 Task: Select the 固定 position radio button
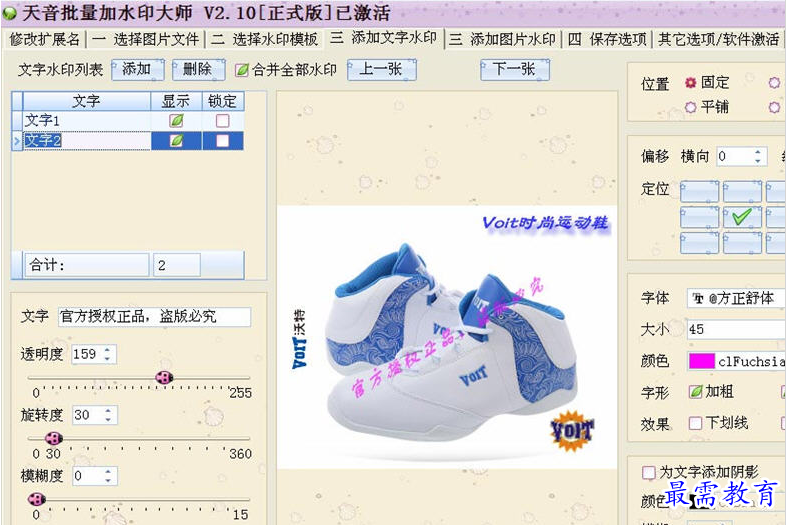coord(691,82)
